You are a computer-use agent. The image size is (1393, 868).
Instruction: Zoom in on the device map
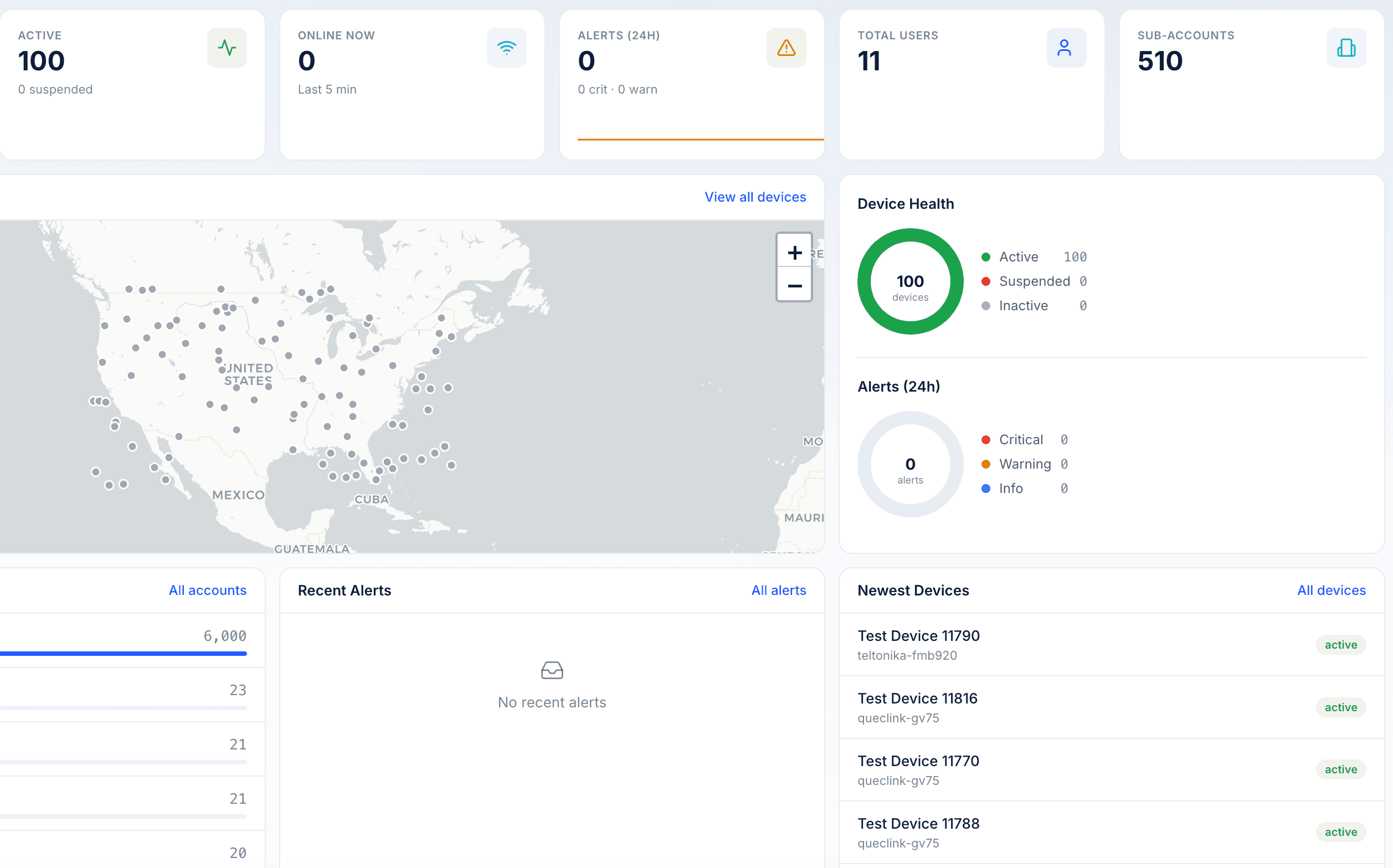[x=794, y=252]
